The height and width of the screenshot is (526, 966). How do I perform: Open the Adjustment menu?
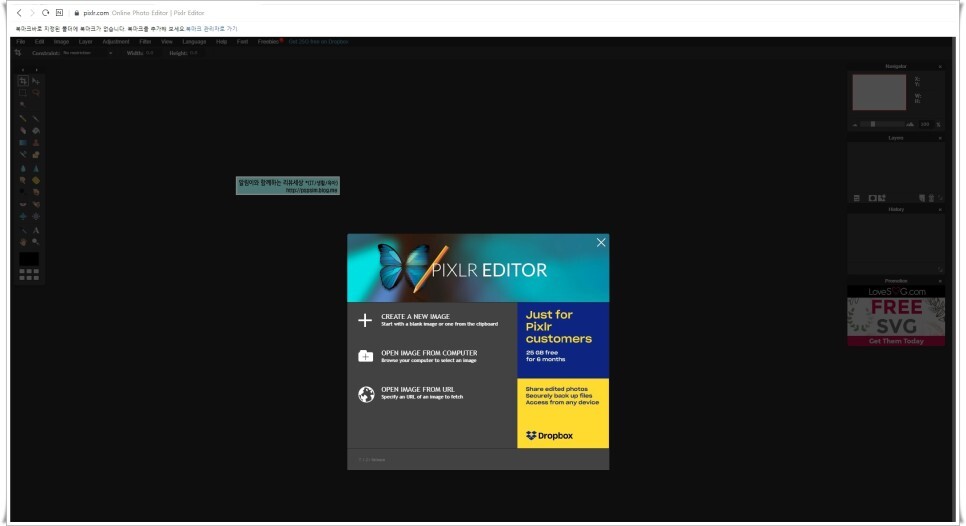pos(116,42)
